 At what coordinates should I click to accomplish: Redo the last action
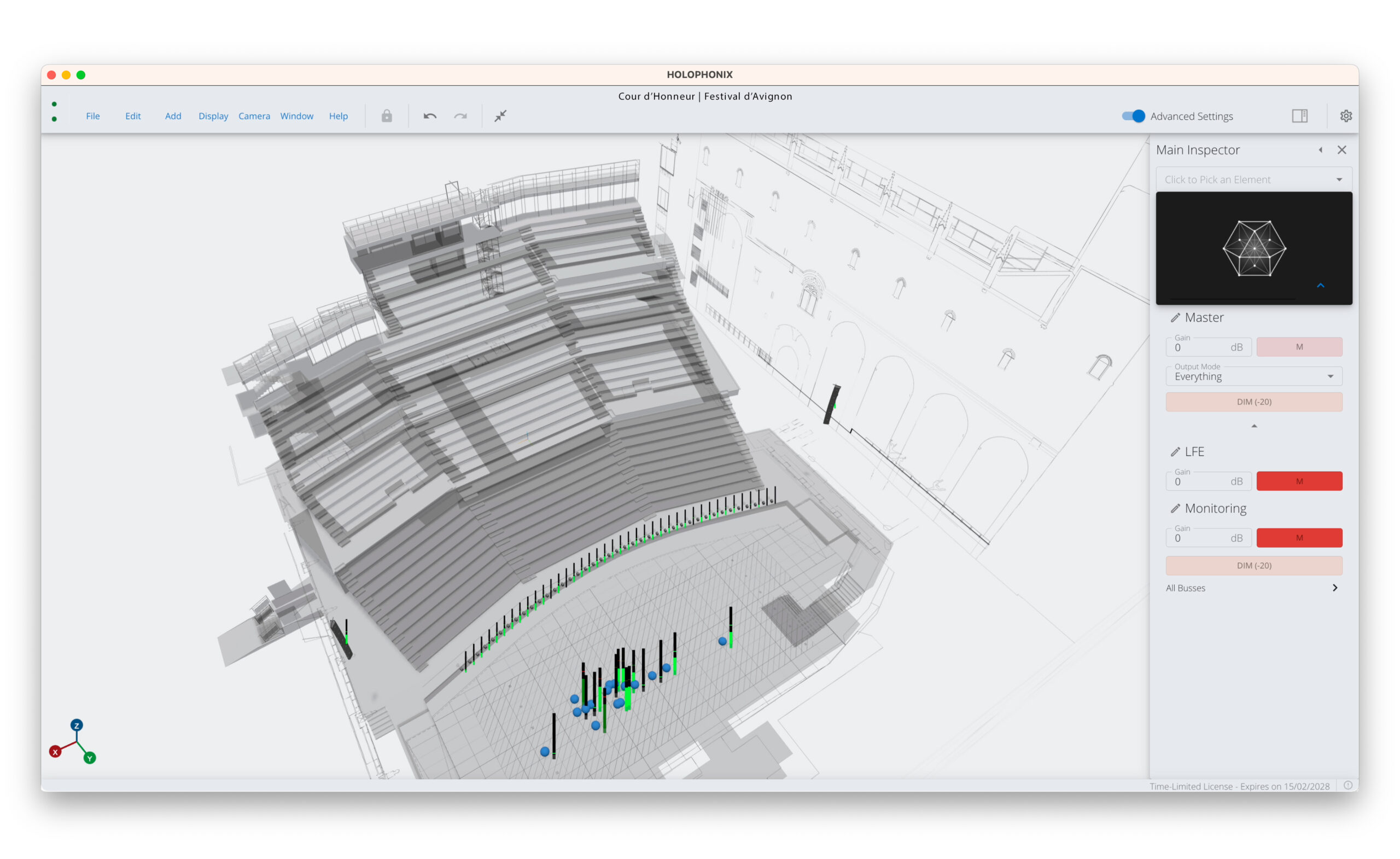point(460,116)
